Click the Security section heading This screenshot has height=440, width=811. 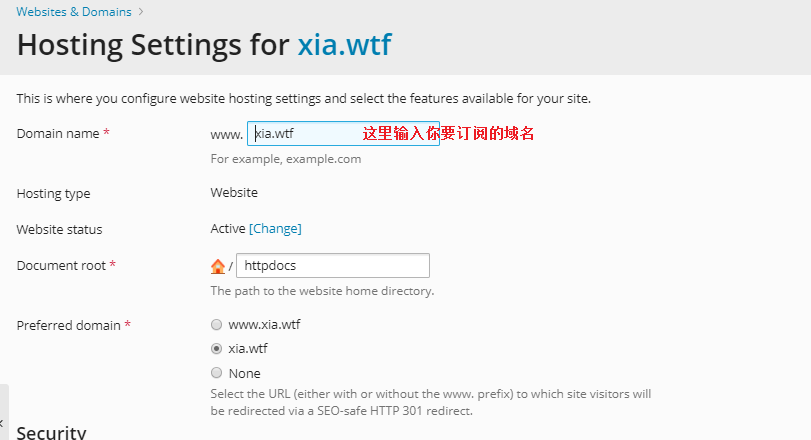coord(52,432)
